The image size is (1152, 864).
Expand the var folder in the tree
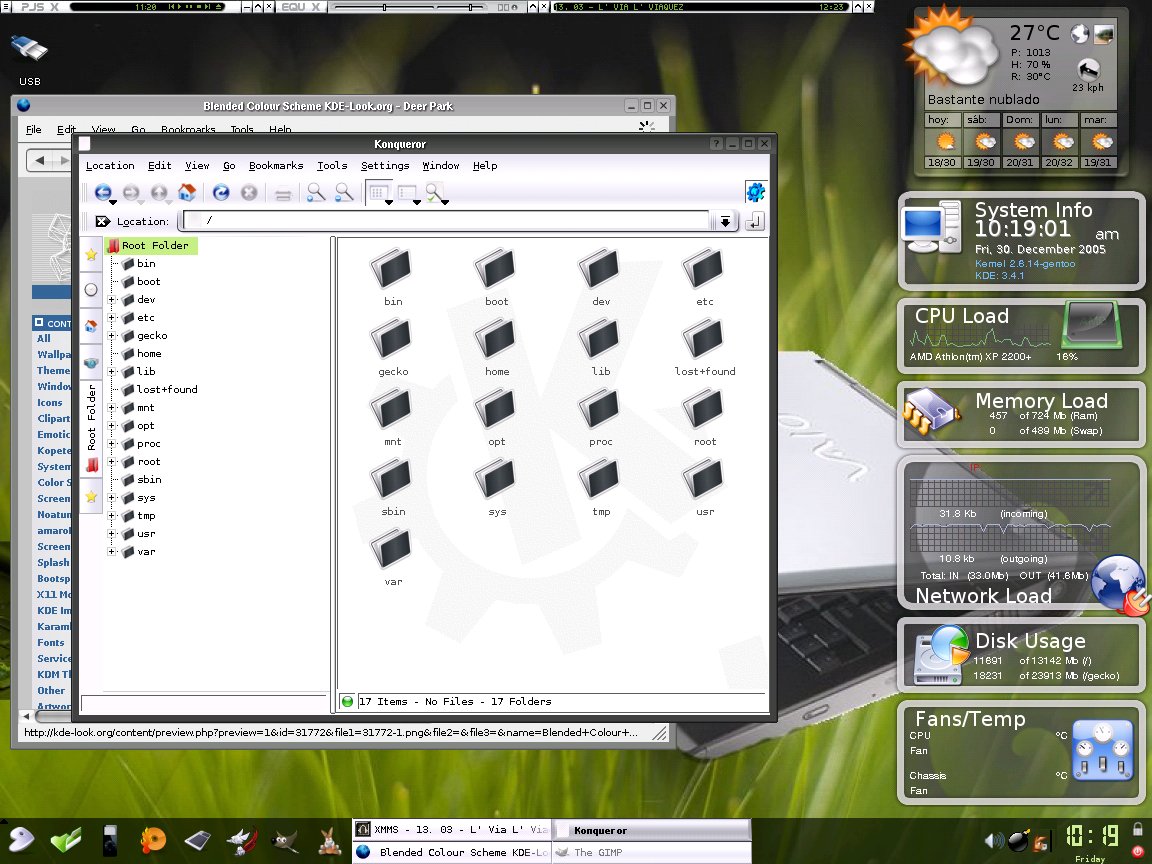click(x=112, y=552)
